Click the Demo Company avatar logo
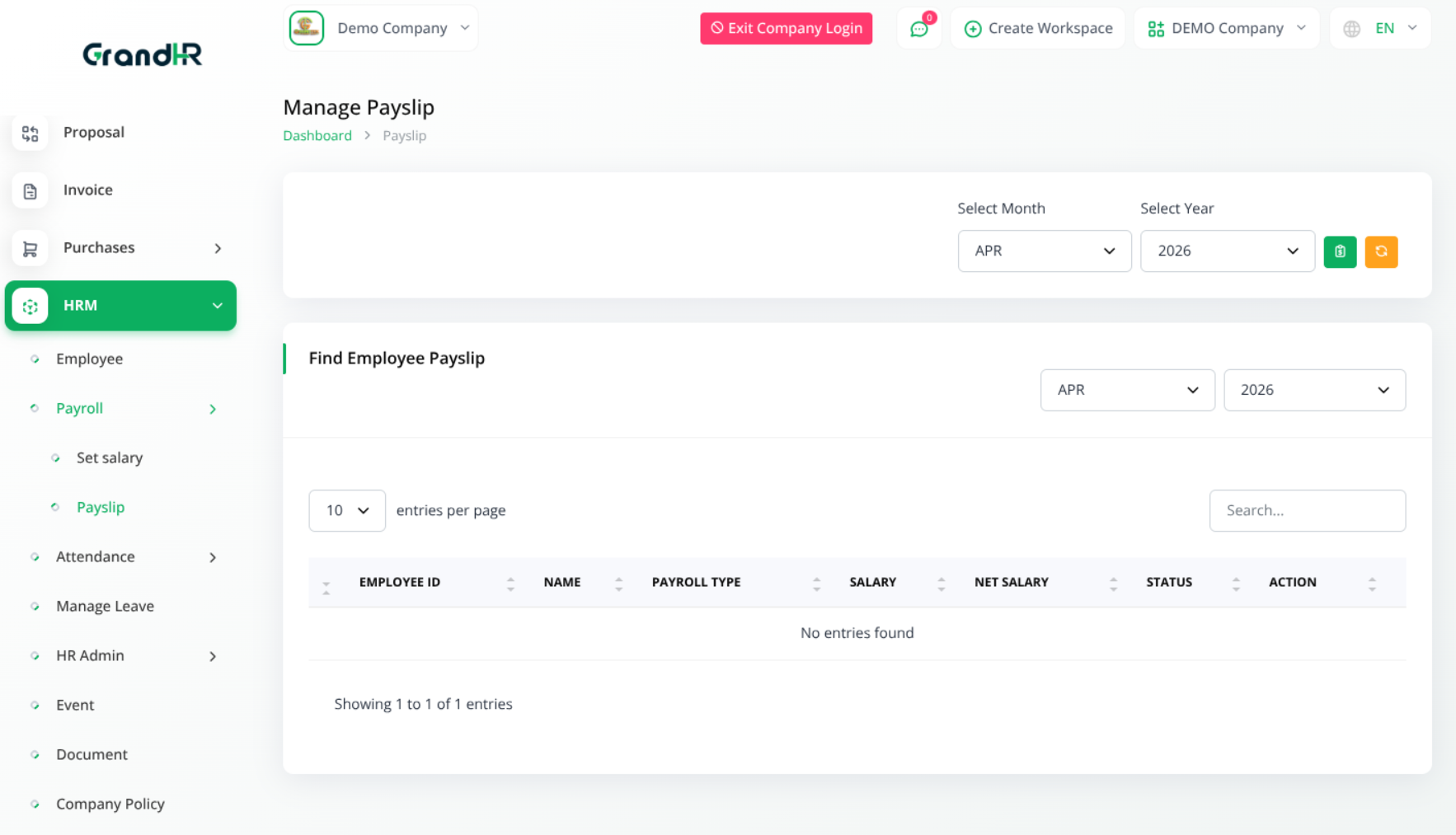The height and width of the screenshot is (835, 1456). (306, 27)
